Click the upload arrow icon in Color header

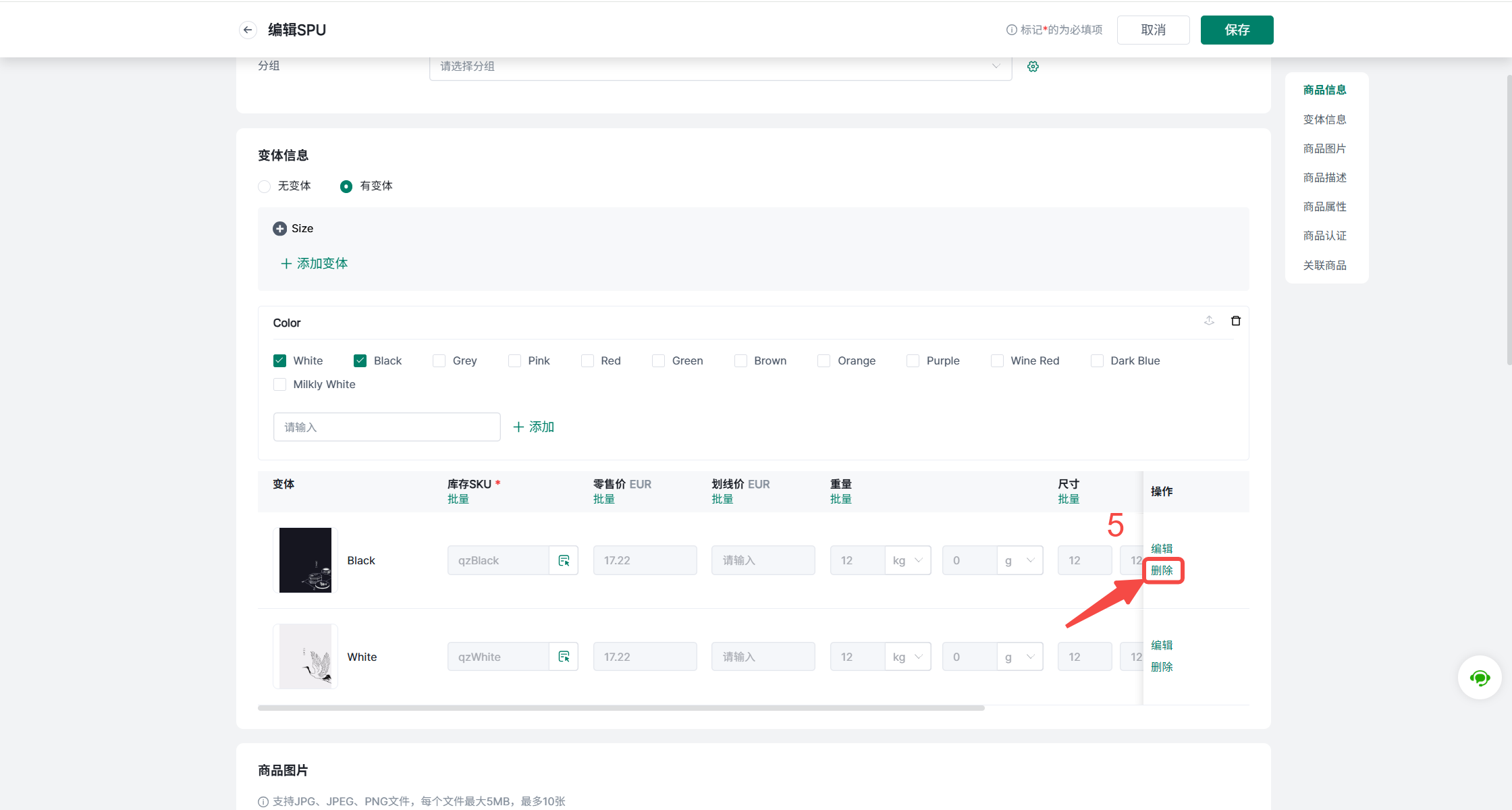tap(1209, 321)
